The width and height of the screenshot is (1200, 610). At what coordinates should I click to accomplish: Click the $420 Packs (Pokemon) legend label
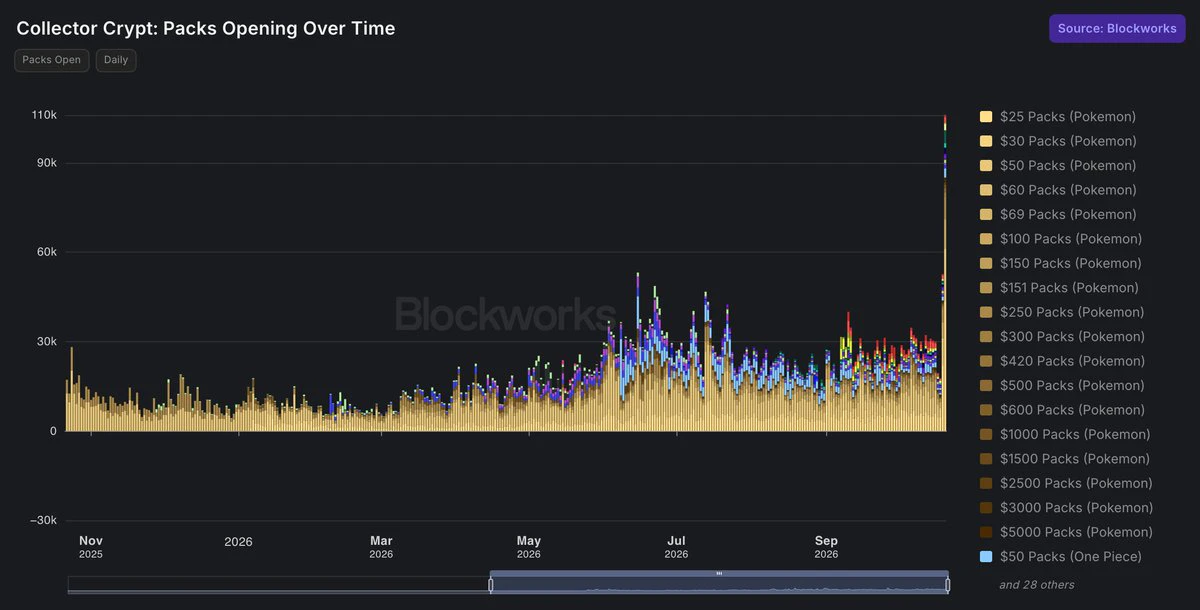(1072, 361)
